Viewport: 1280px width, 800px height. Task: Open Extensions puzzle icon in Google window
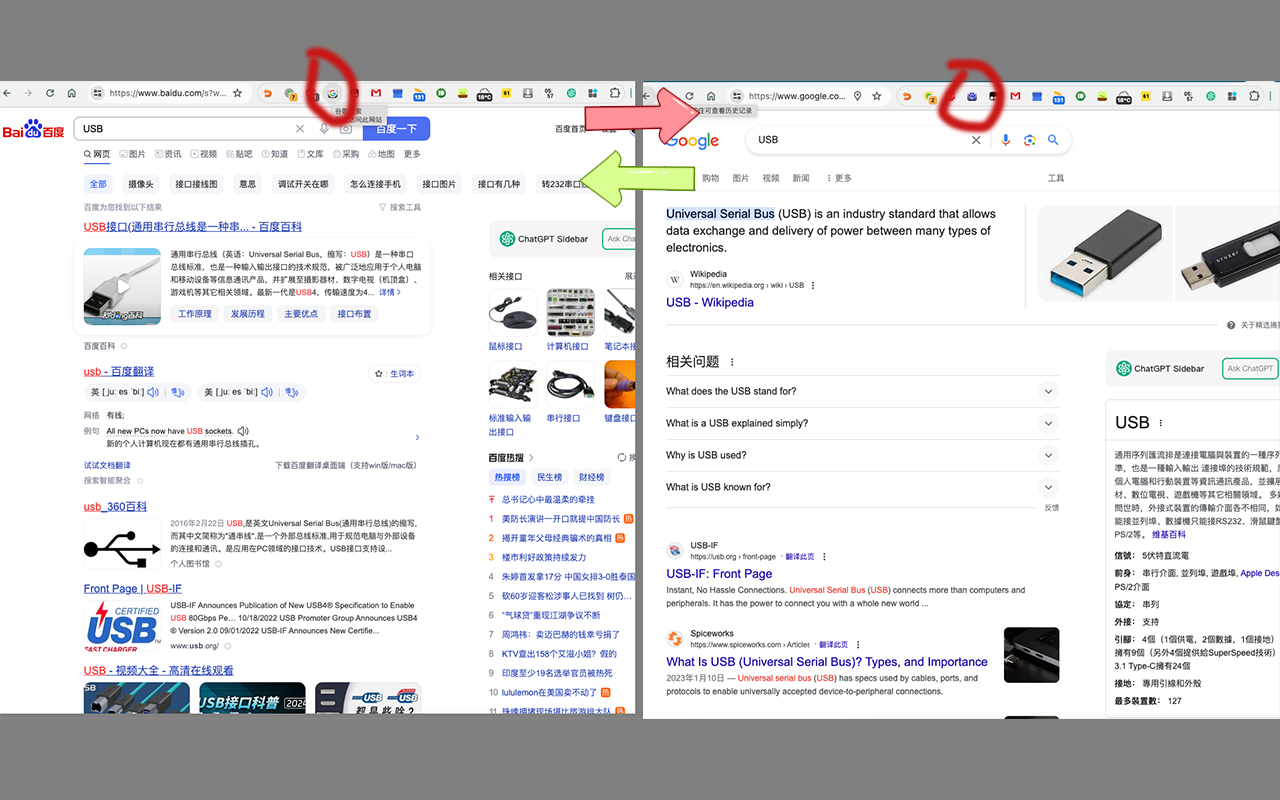point(1254,96)
